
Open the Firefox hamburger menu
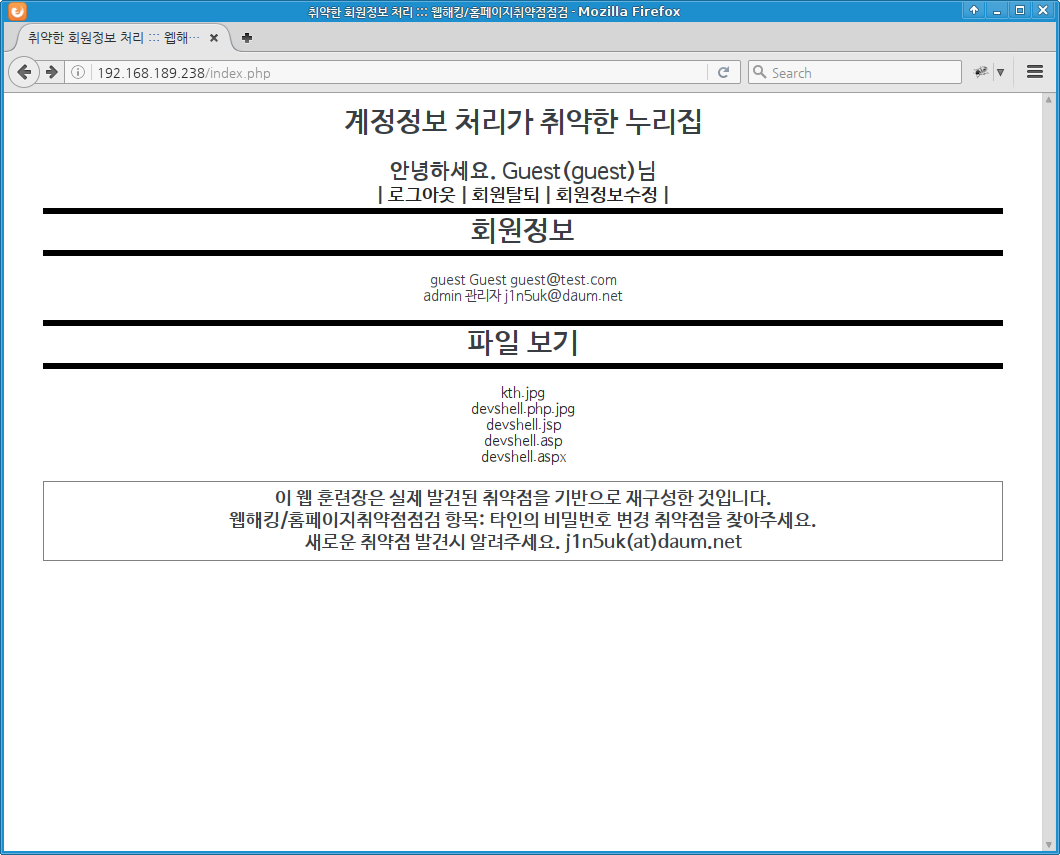1034,72
